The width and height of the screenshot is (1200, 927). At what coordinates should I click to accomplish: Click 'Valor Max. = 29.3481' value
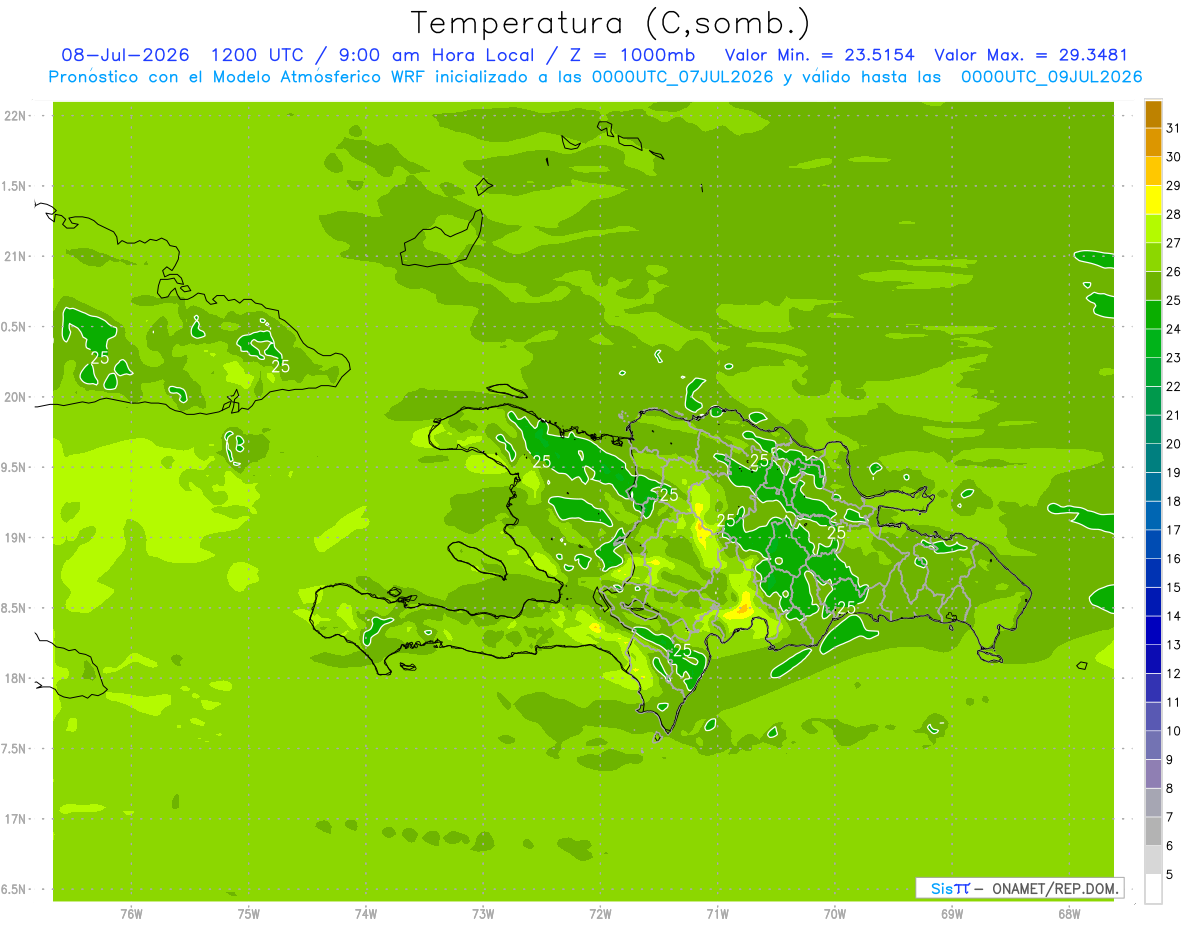pos(1031,55)
